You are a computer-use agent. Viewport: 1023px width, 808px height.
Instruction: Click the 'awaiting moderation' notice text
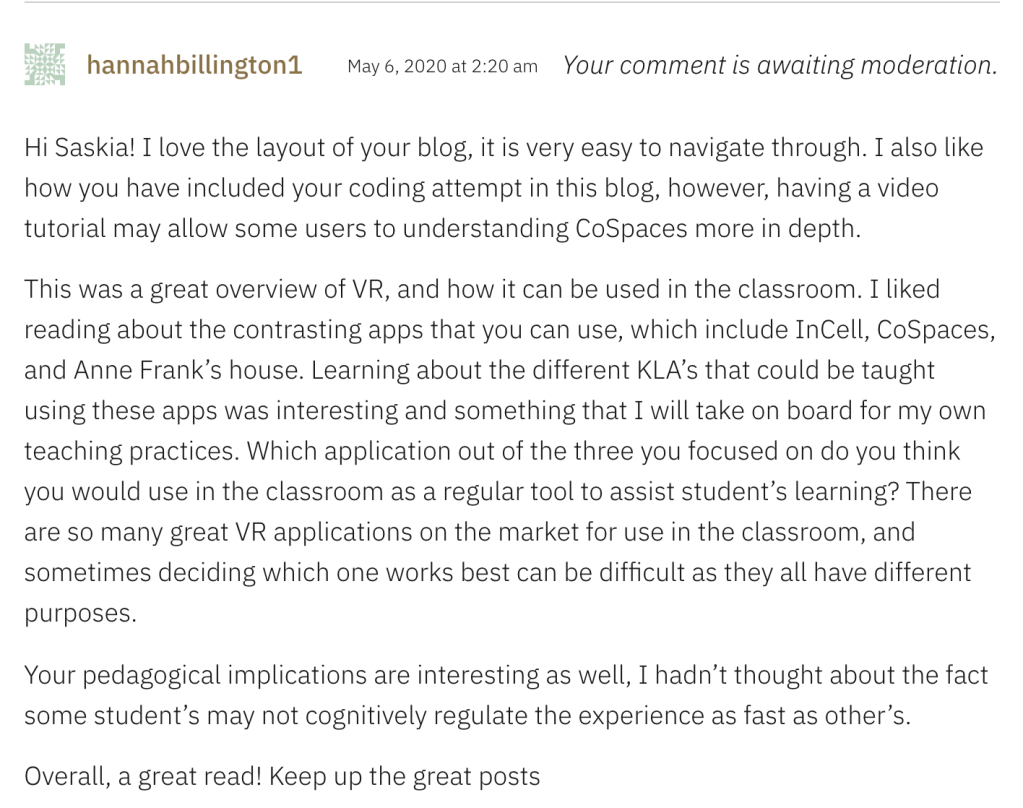pyautogui.click(x=780, y=65)
